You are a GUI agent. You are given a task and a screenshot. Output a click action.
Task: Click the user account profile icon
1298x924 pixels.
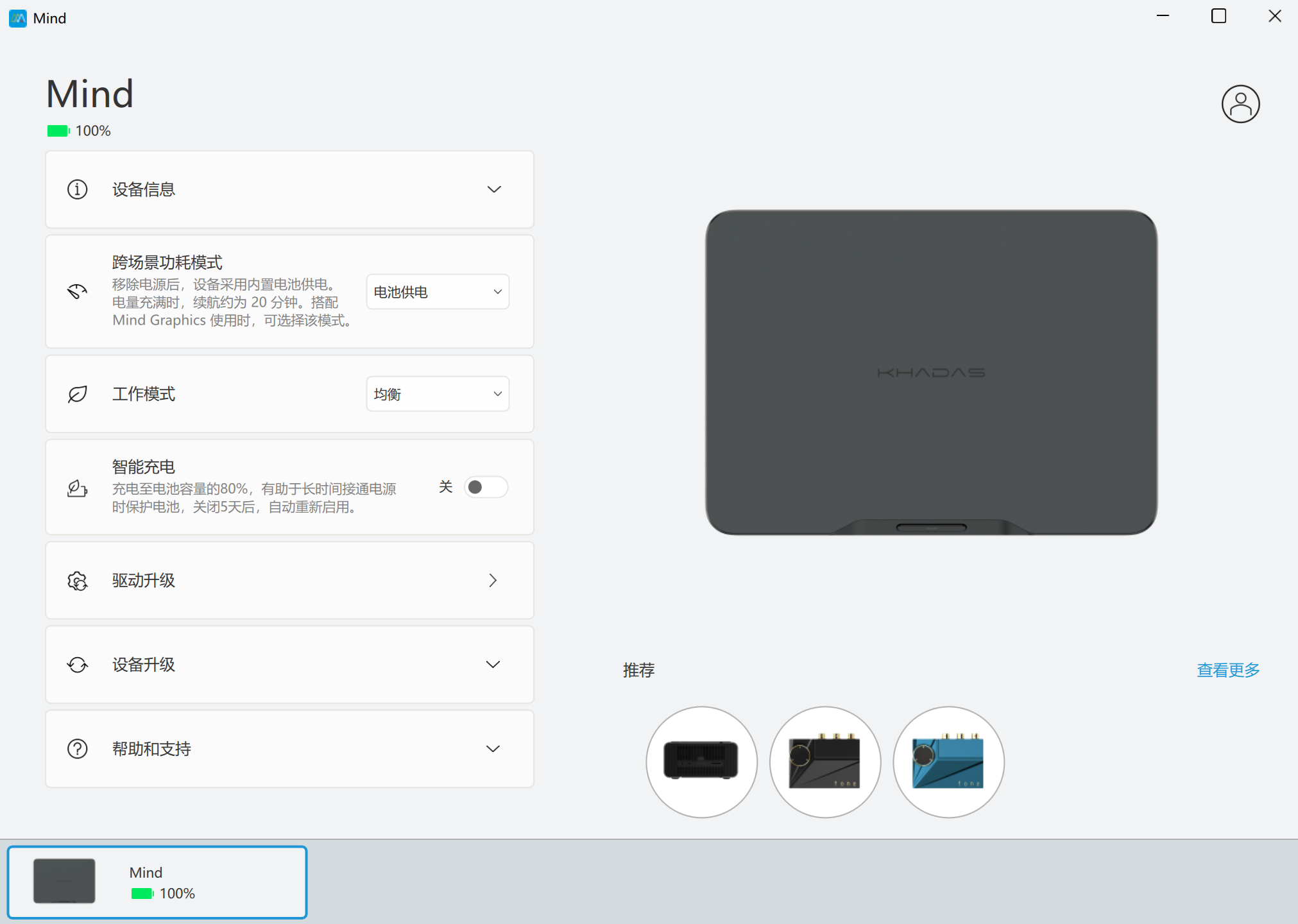[1240, 104]
